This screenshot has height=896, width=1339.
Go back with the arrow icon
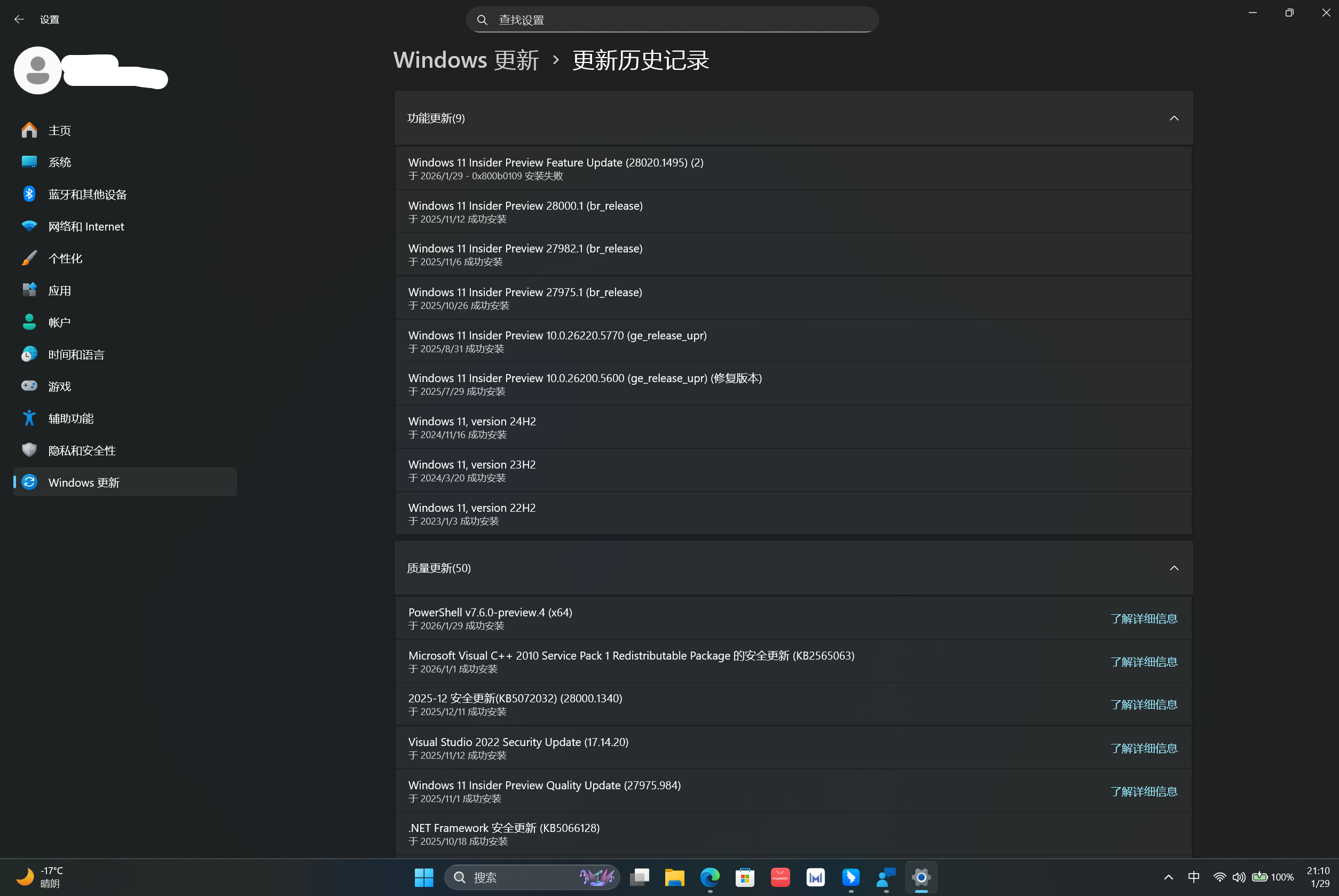[19, 19]
